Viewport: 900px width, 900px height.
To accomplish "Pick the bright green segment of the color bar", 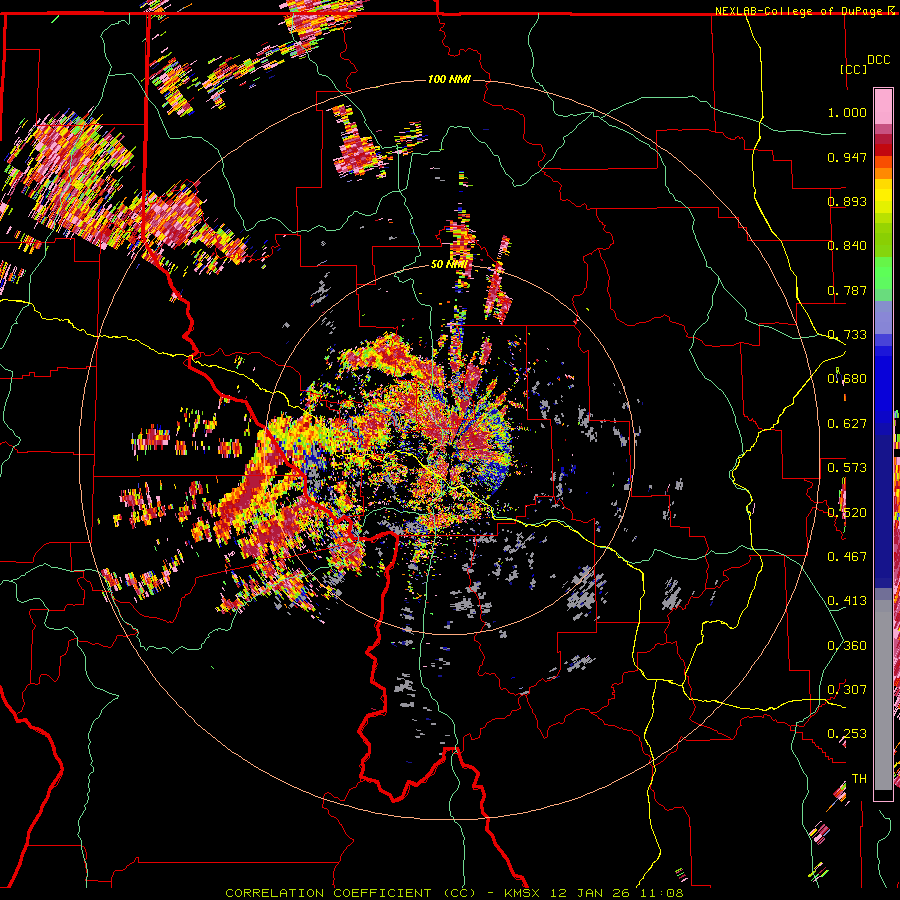I will coord(883,273).
